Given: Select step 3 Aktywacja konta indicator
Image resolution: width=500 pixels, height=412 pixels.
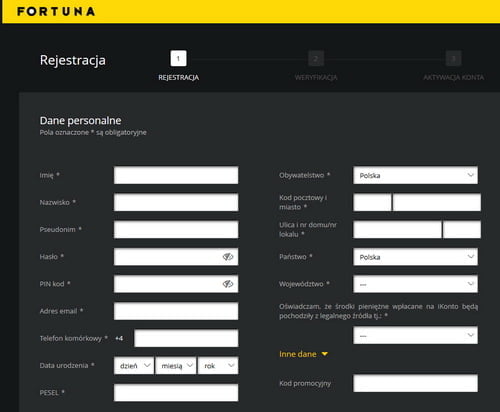Looking at the screenshot, I should click(453, 59).
